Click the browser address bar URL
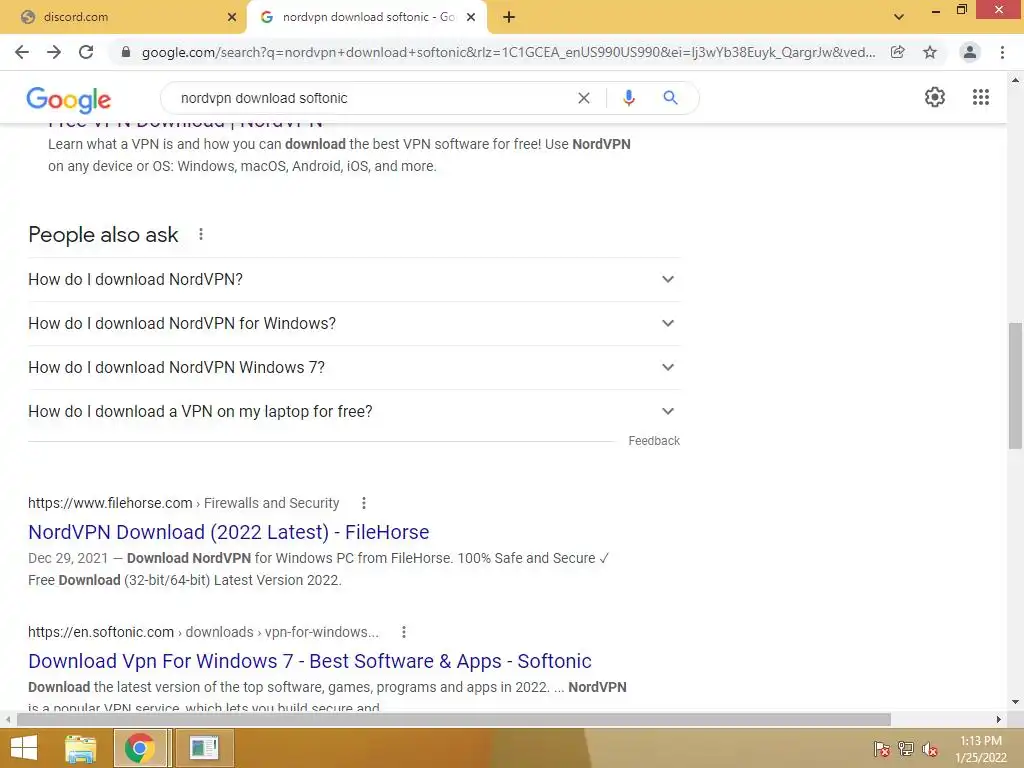This screenshot has height=768, width=1024. coord(508,52)
